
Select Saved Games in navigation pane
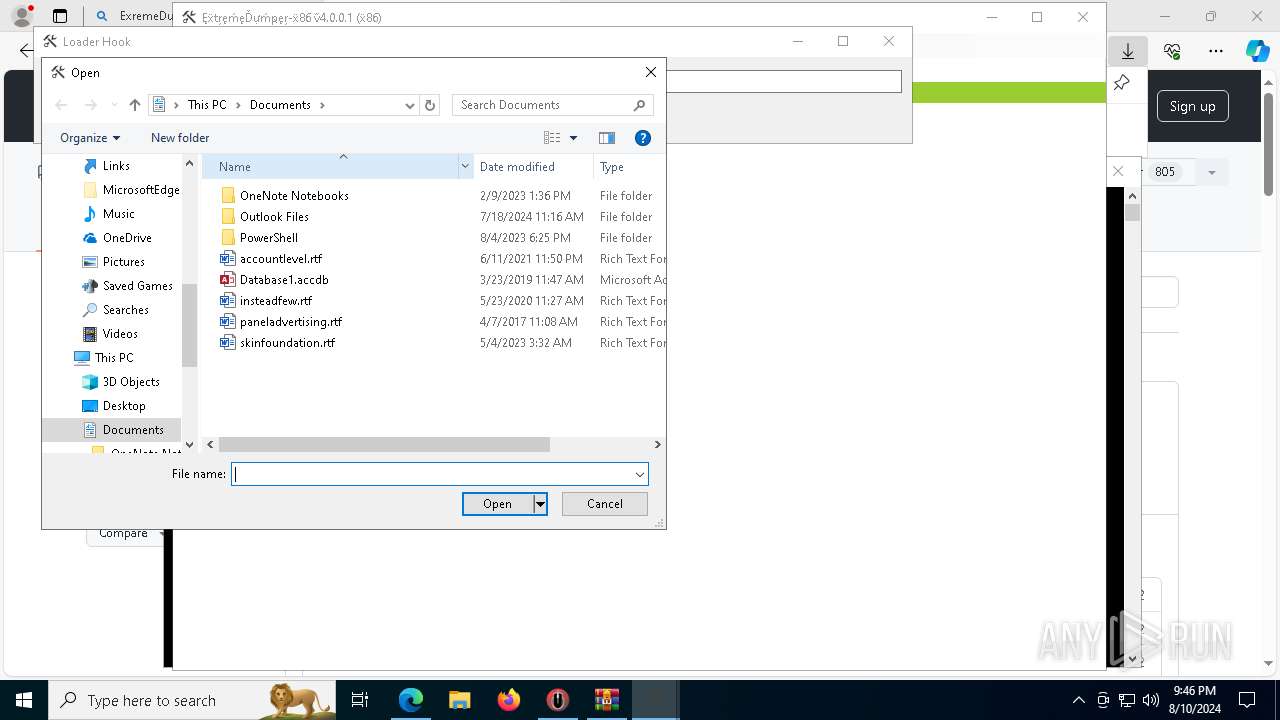pos(137,286)
